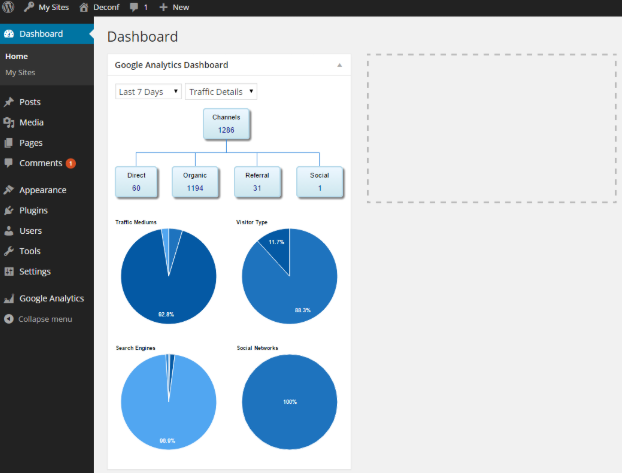Open the Last 7 Days dropdown
Viewport: 622px width, 473px height.
click(148, 92)
